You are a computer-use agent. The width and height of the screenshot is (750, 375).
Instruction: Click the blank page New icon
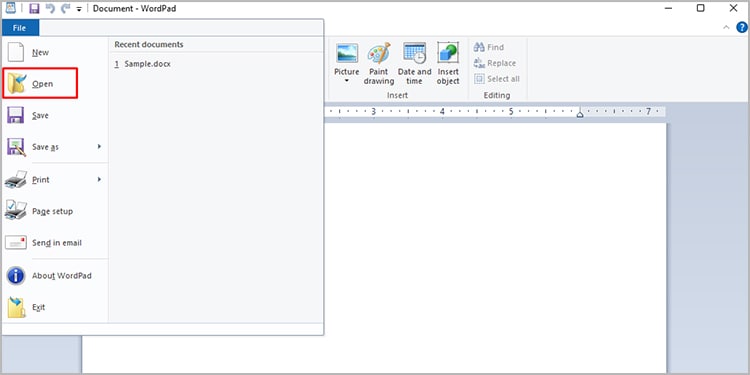click(x=16, y=52)
